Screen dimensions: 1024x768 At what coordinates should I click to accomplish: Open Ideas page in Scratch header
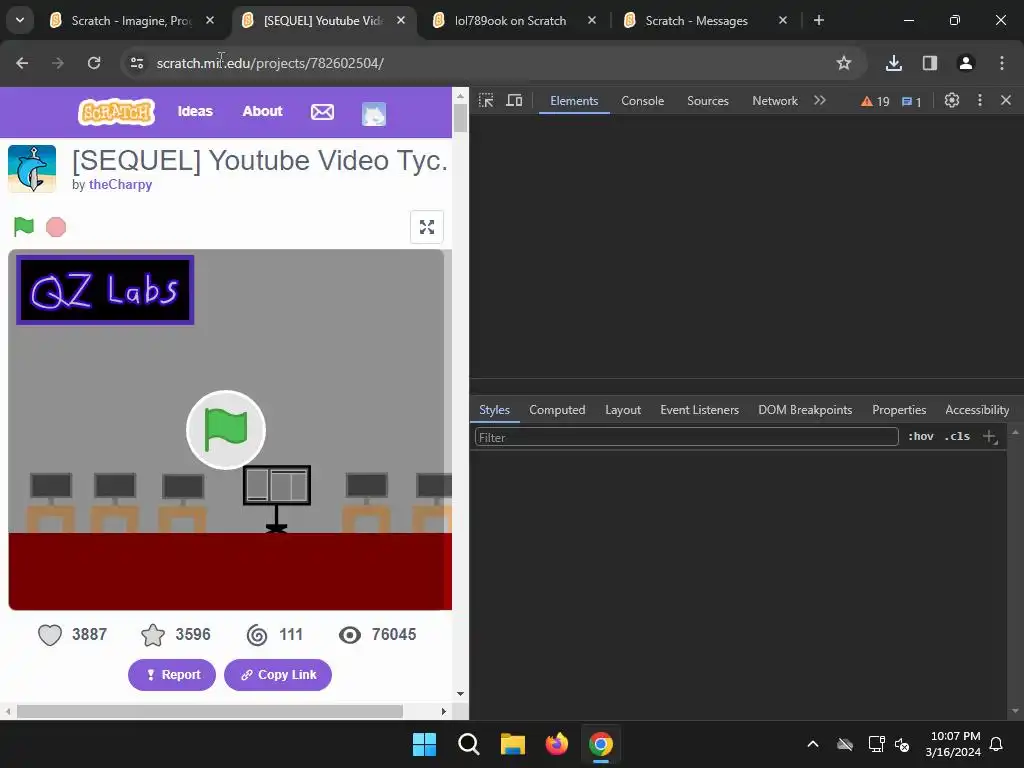click(195, 111)
